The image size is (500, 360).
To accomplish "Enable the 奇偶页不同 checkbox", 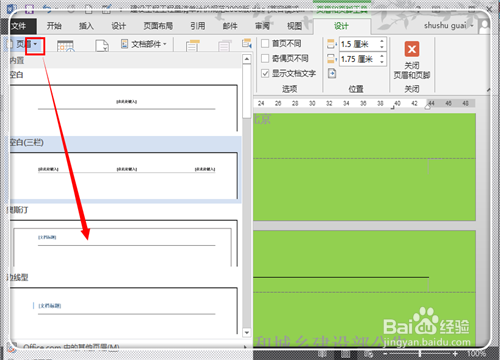I will 265,58.
